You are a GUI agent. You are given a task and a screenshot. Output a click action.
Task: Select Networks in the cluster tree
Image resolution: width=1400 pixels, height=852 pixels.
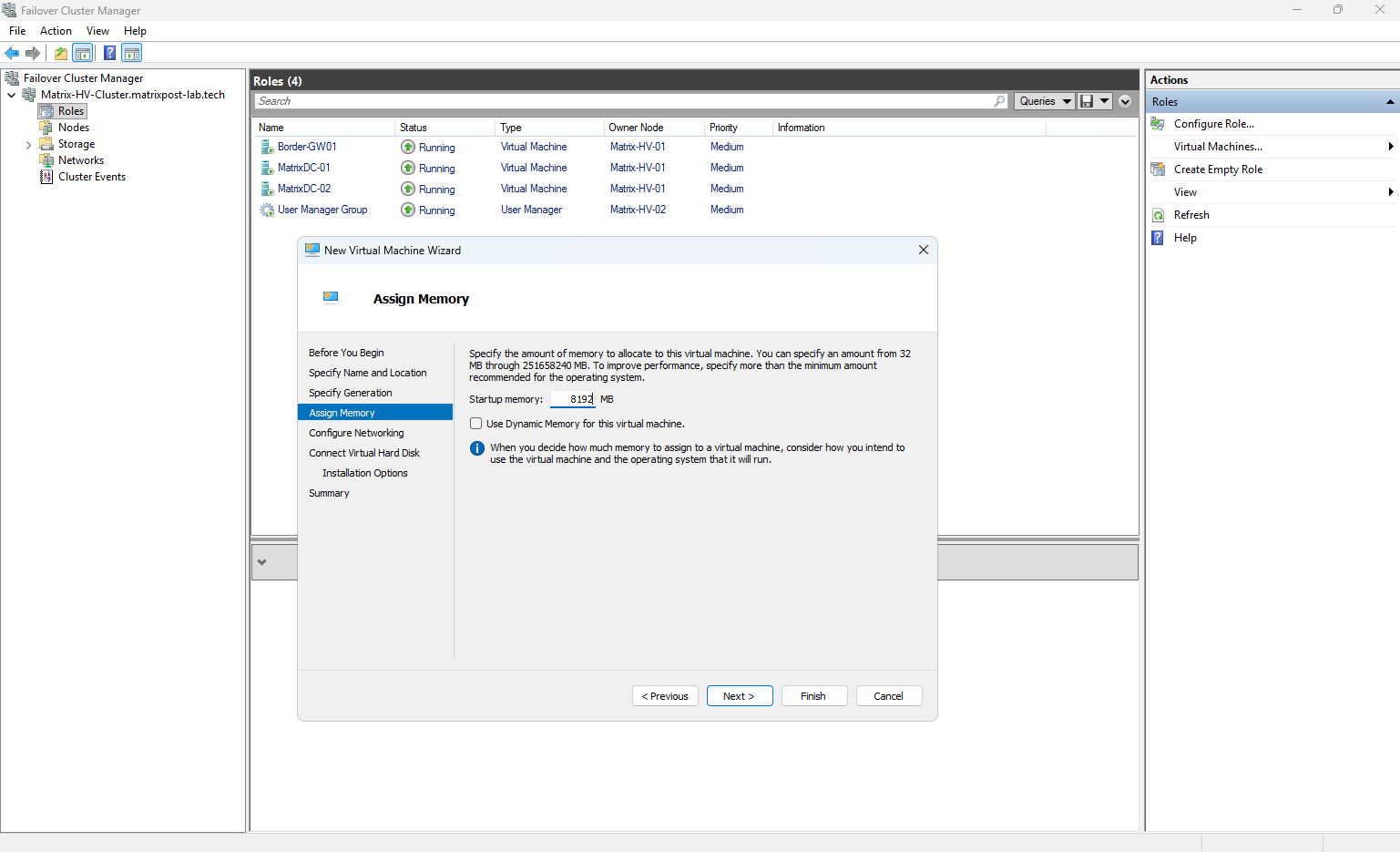click(80, 160)
